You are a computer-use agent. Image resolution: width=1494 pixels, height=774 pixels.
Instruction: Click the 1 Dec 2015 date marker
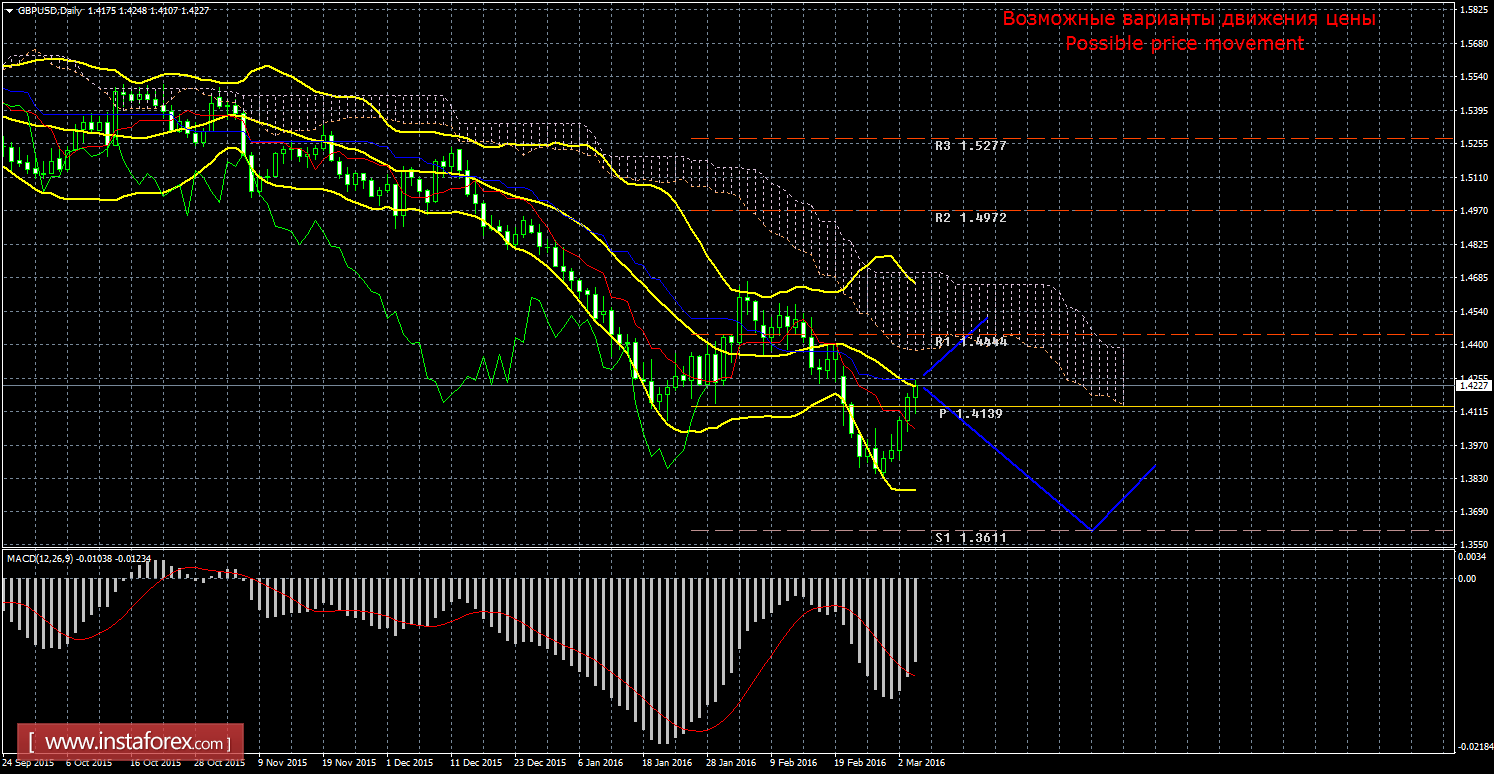click(x=409, y=762)
